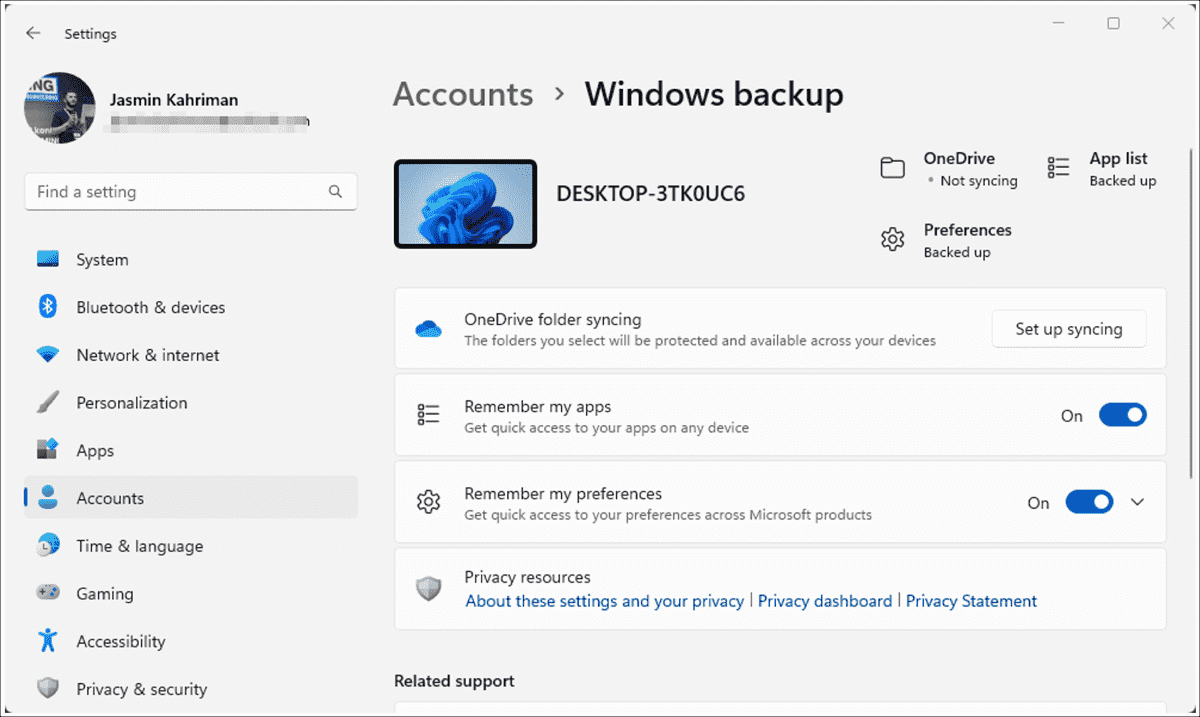Click the user profile picture
The image size is (1200, 717).
point(60,108)
